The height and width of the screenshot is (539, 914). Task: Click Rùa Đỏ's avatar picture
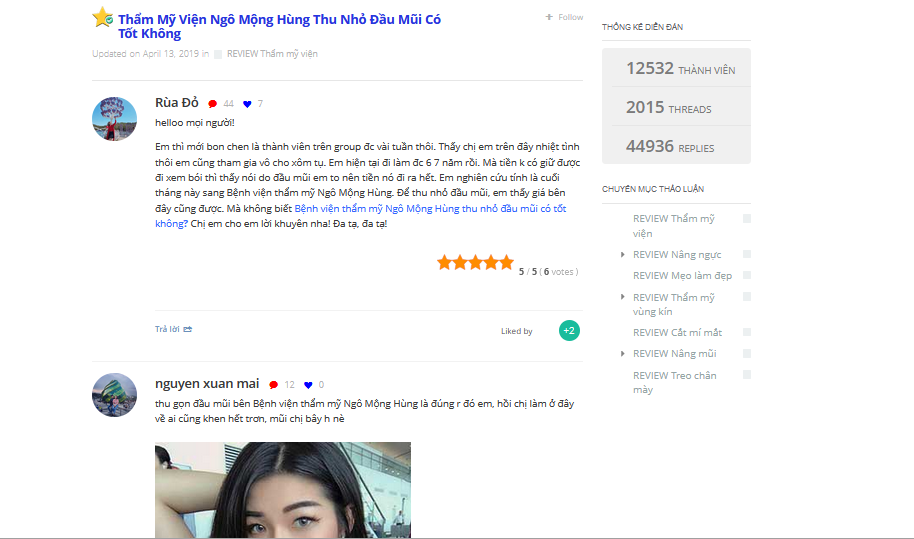pyautogui.click(x=114, y=119)
